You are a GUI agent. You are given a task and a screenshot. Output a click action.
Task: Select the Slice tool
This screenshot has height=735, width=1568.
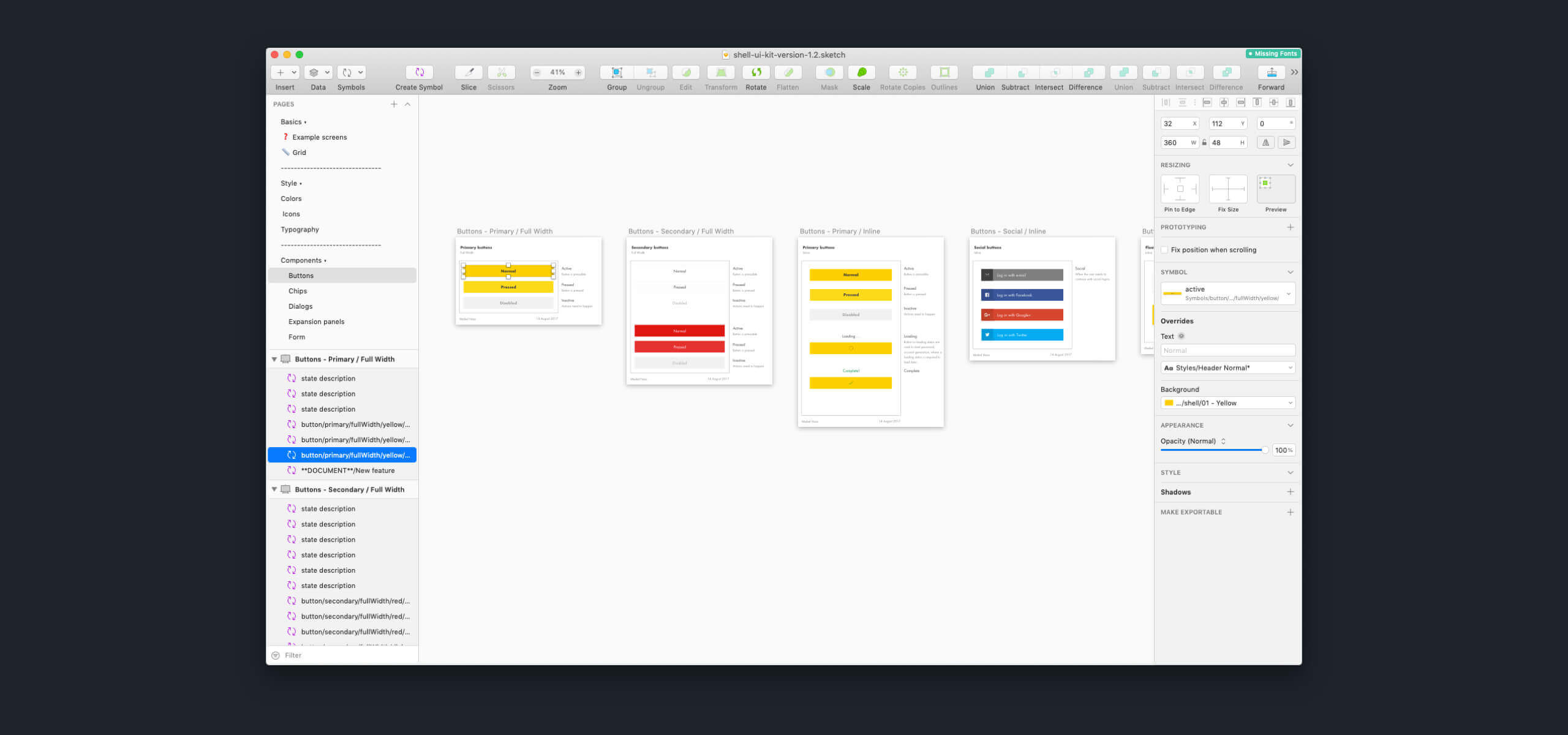click(x=468, y=72)
